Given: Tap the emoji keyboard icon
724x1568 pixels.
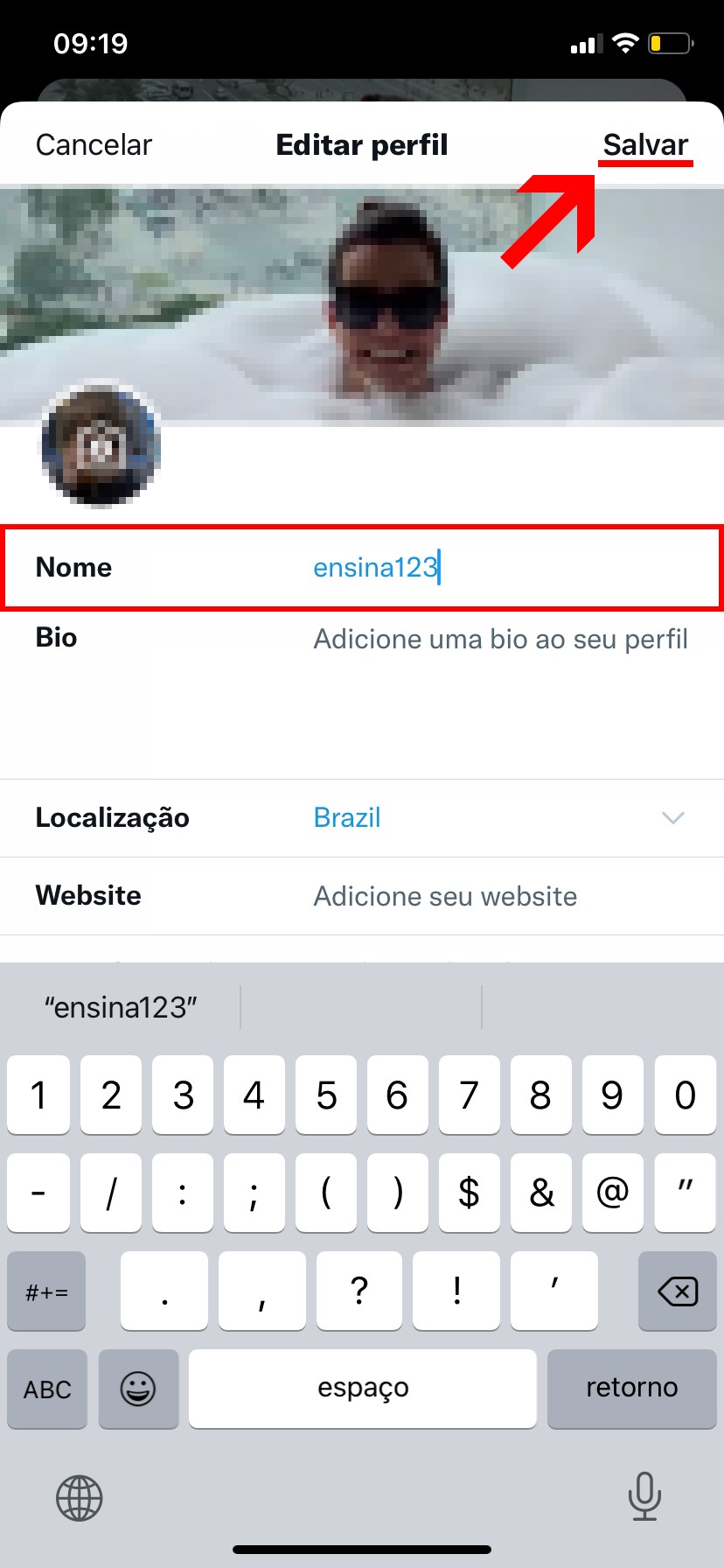Looking at the screenshot, I should tap(138, 1388).
